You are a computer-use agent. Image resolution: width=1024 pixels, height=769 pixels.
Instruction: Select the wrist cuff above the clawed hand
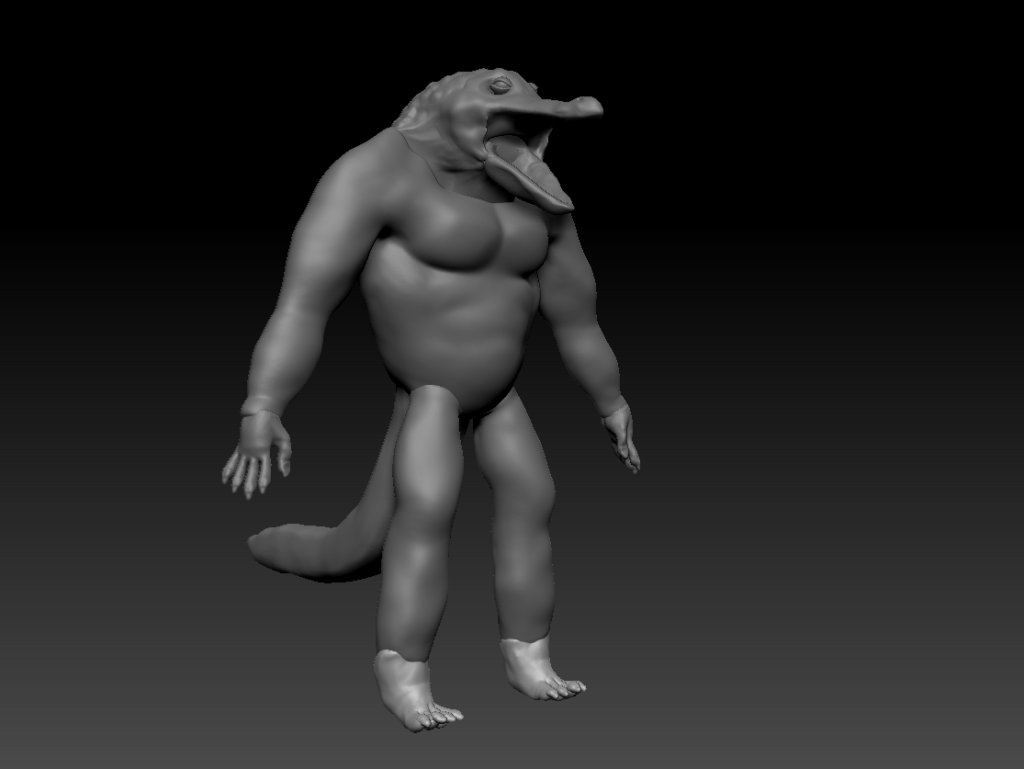pyautogui.click(x=259, y=405)
